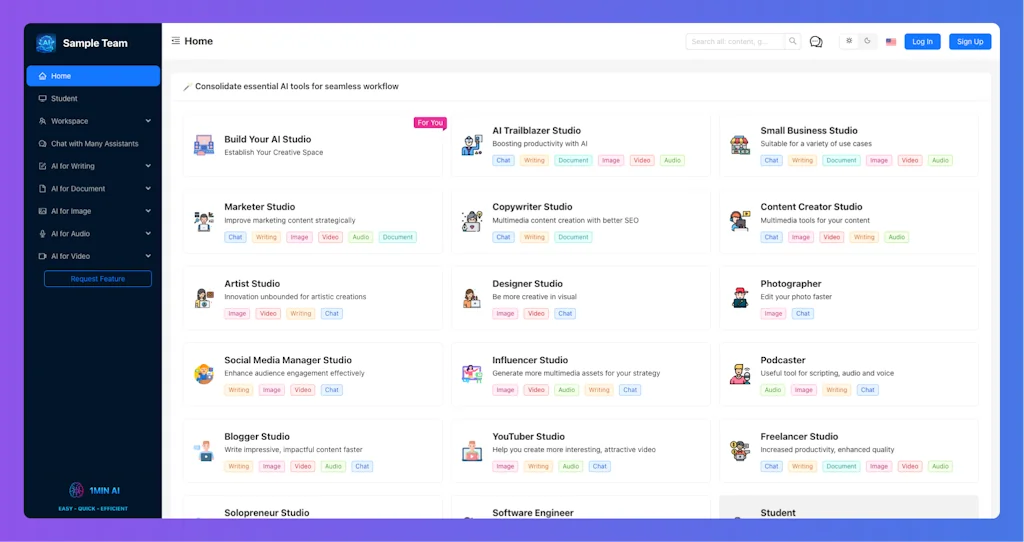Click 'Establish Your Creative Space' text
The height and width of the screenshot is (542, 1024).
click(274, 153)
